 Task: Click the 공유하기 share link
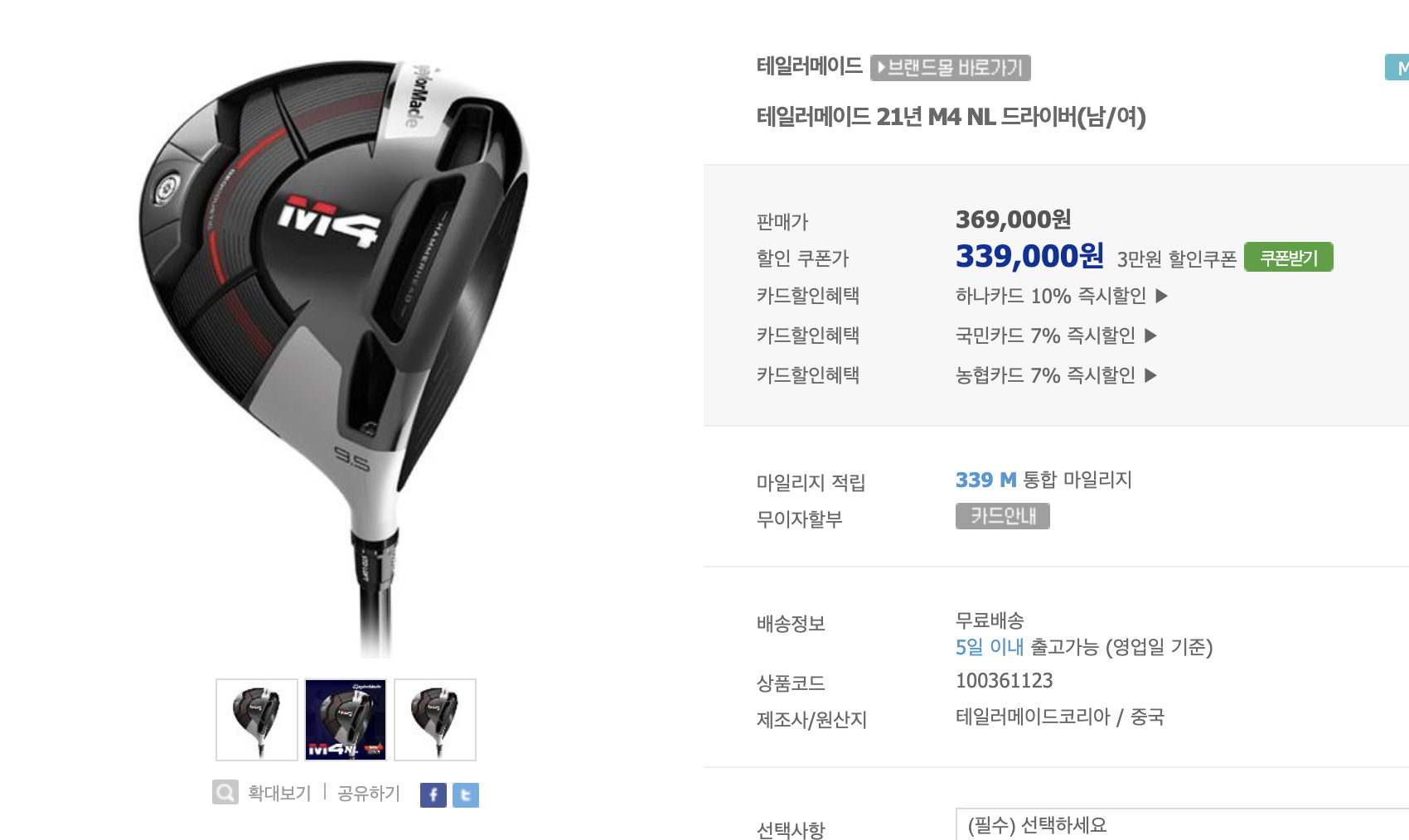click(369, 794)
